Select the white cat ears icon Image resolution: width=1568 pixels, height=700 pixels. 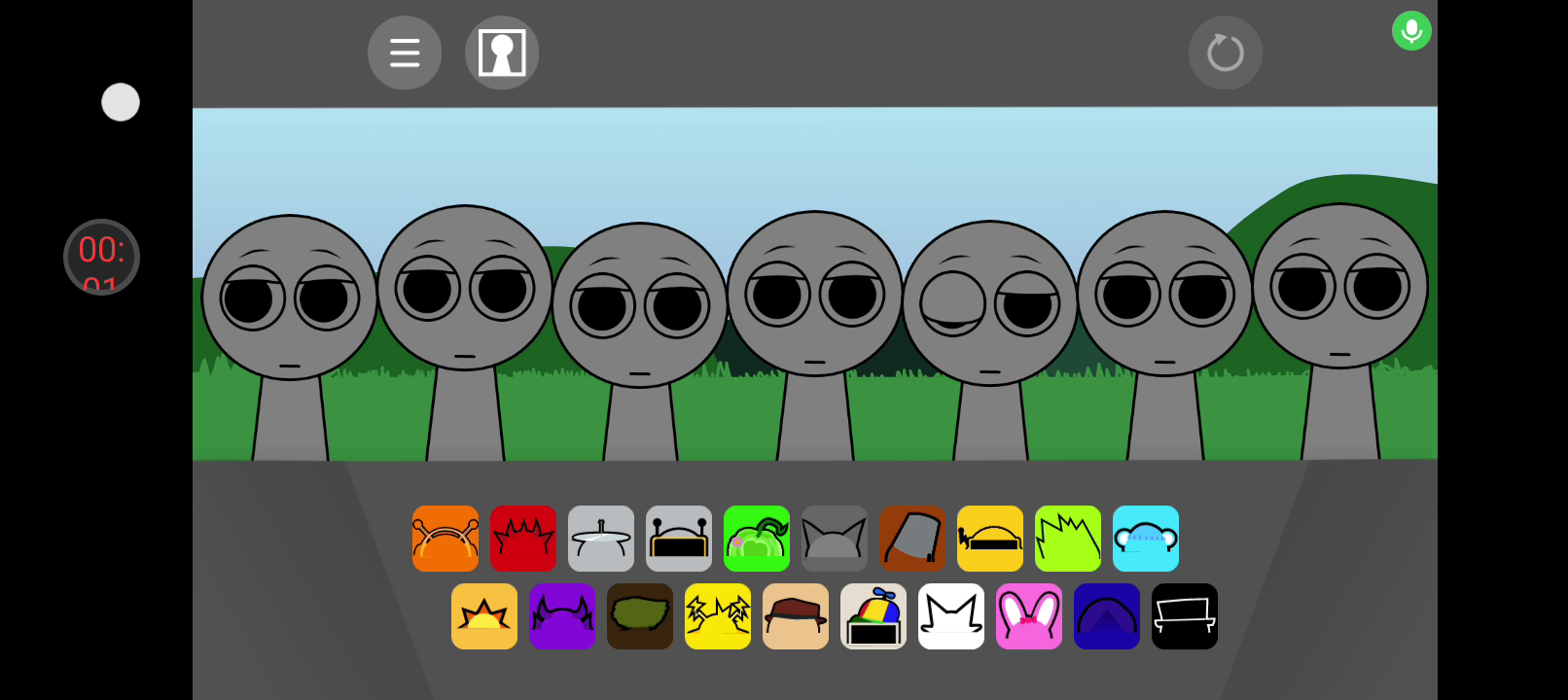[x=951, y=616]
